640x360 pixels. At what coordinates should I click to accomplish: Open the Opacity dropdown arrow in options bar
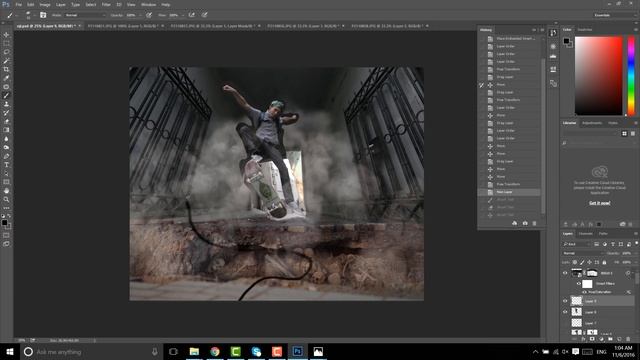pos(140,15)
